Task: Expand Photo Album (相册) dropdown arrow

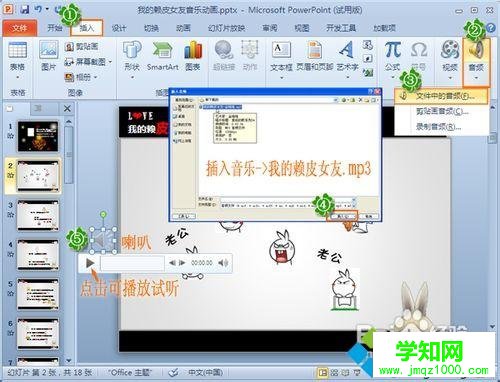Action: (95, 77)
